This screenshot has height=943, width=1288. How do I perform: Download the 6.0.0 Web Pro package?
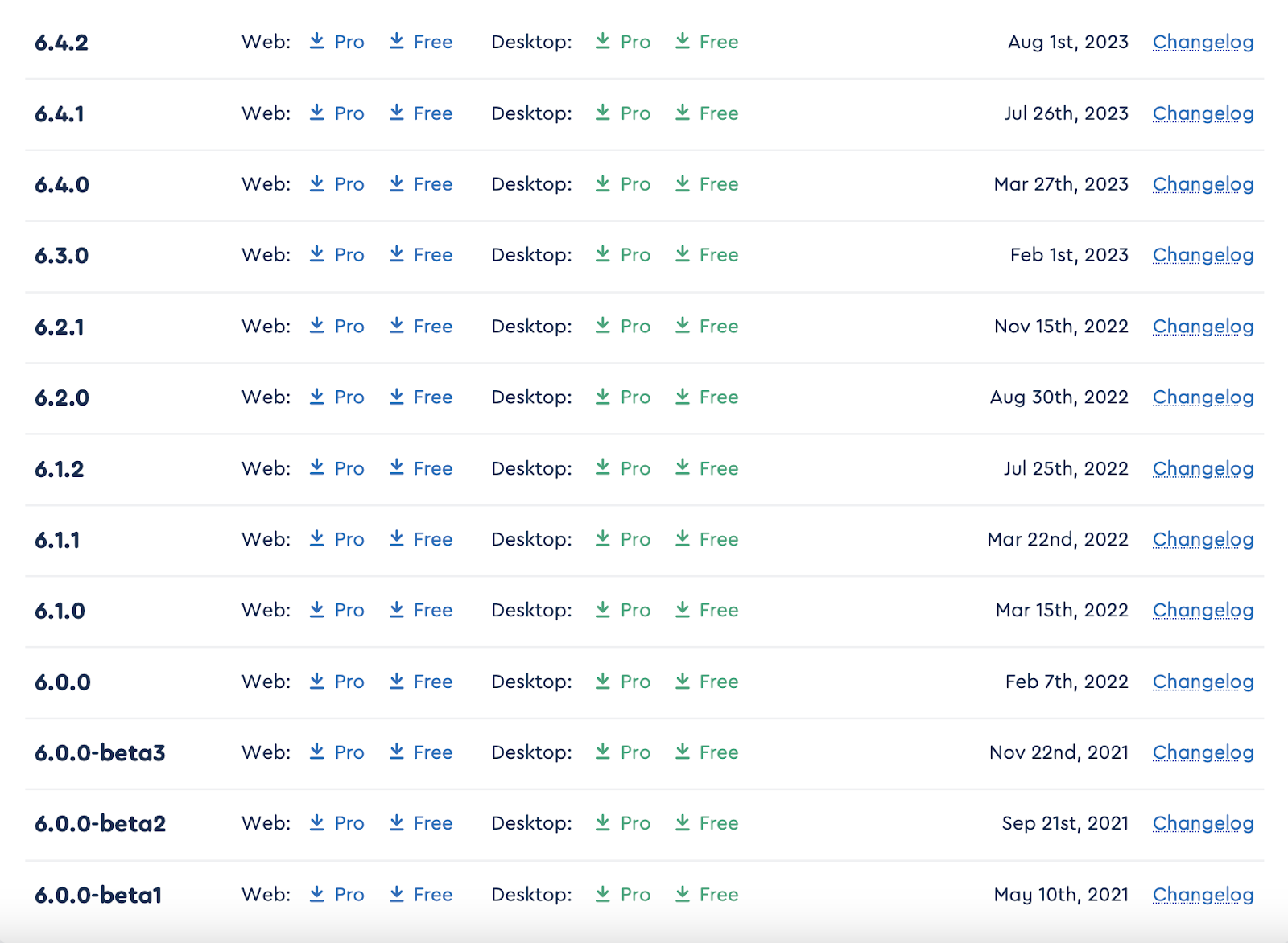pos(336,682)
